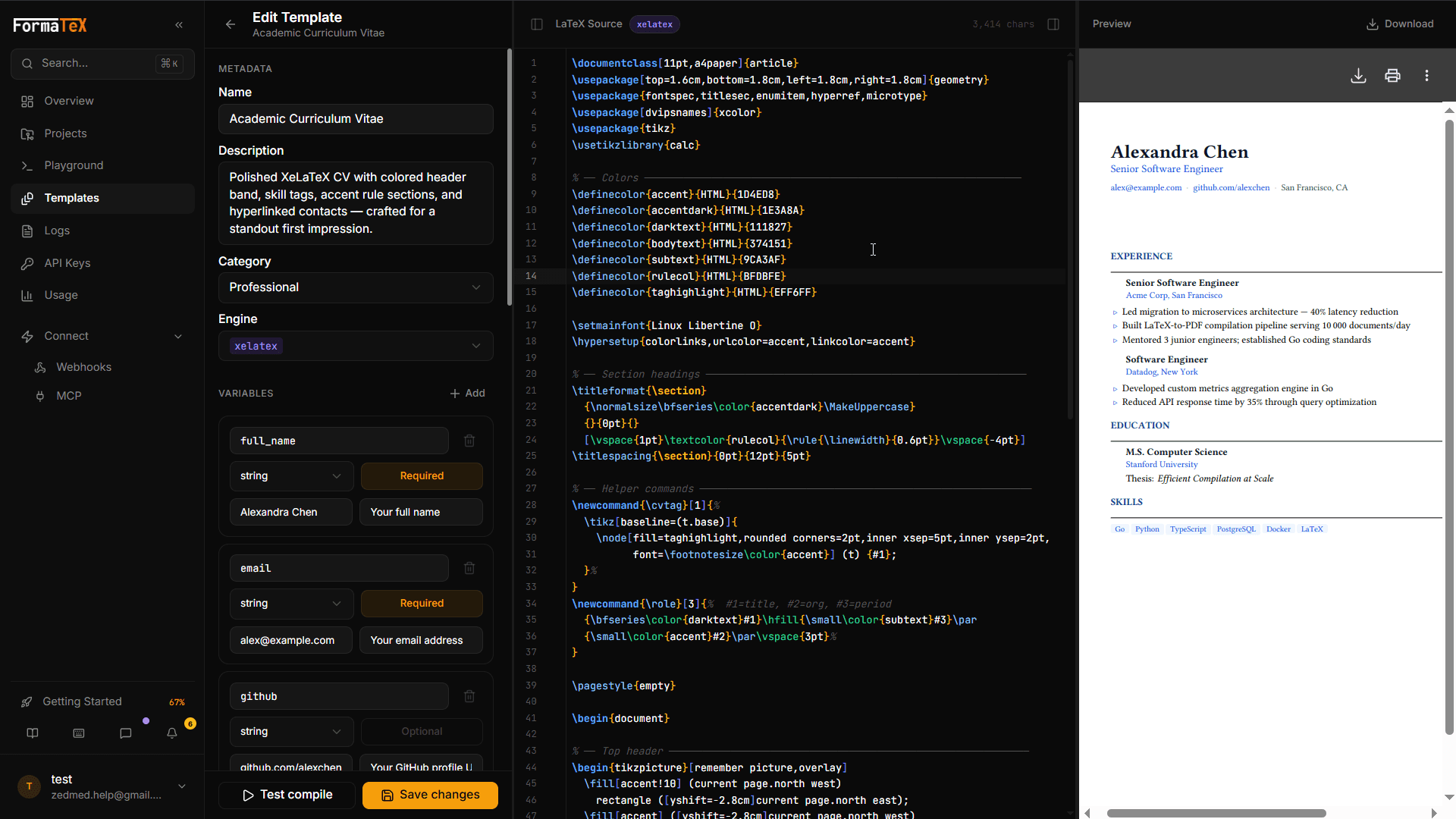
Task: Edit the Your full name description field
Action: 421,513
